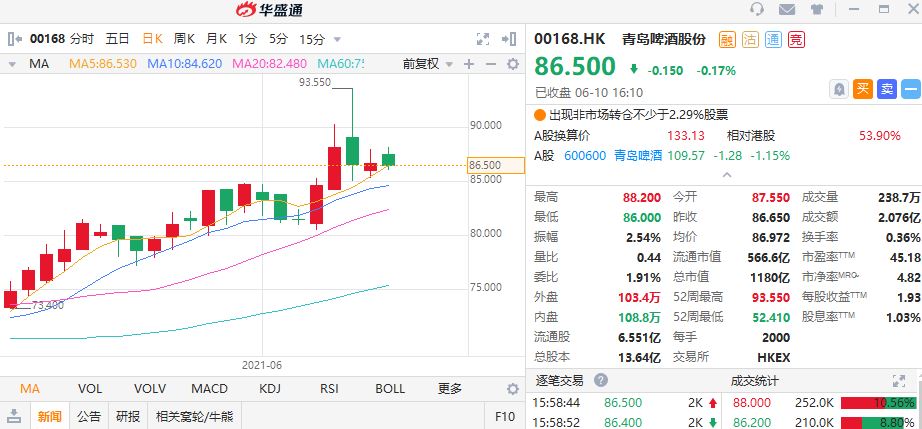The width and height of the screenshot is (922, 429).
Task: Click the 52周最高 value 93.550
Action: click(771, 297)
